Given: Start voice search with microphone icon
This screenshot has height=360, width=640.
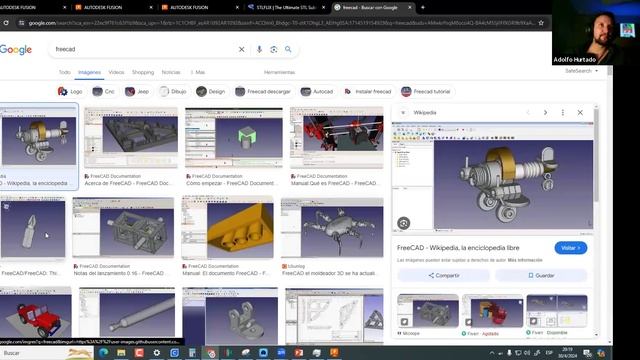Looking at the screenshot, I should 259,49.
